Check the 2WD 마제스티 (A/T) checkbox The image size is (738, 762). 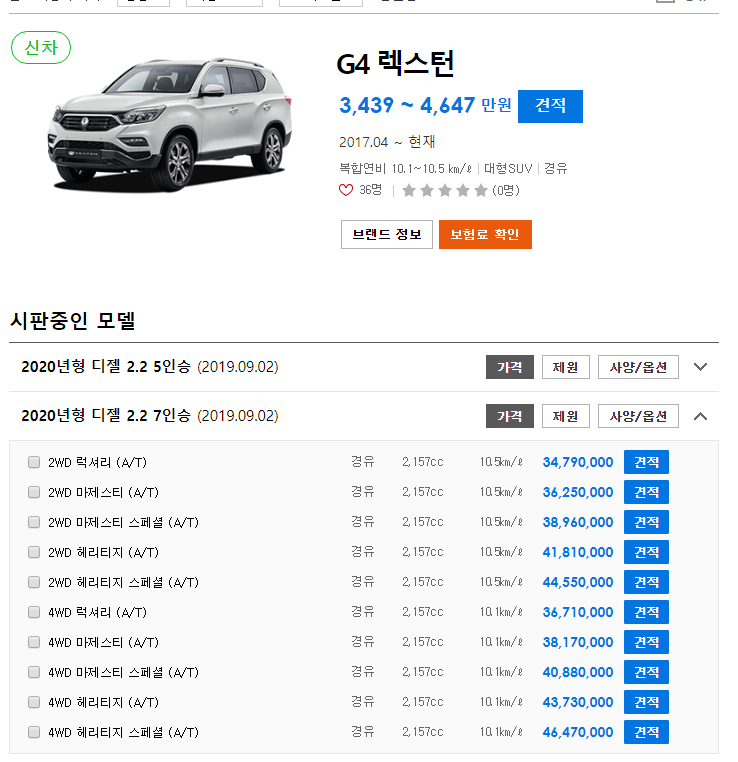tap(34, 492)
